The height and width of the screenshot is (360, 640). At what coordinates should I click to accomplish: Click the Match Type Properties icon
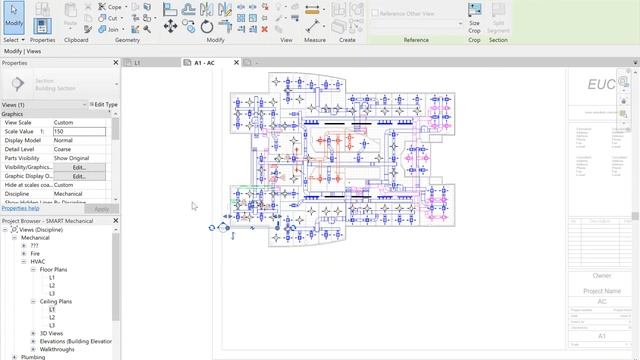click(x=88, y=29)
